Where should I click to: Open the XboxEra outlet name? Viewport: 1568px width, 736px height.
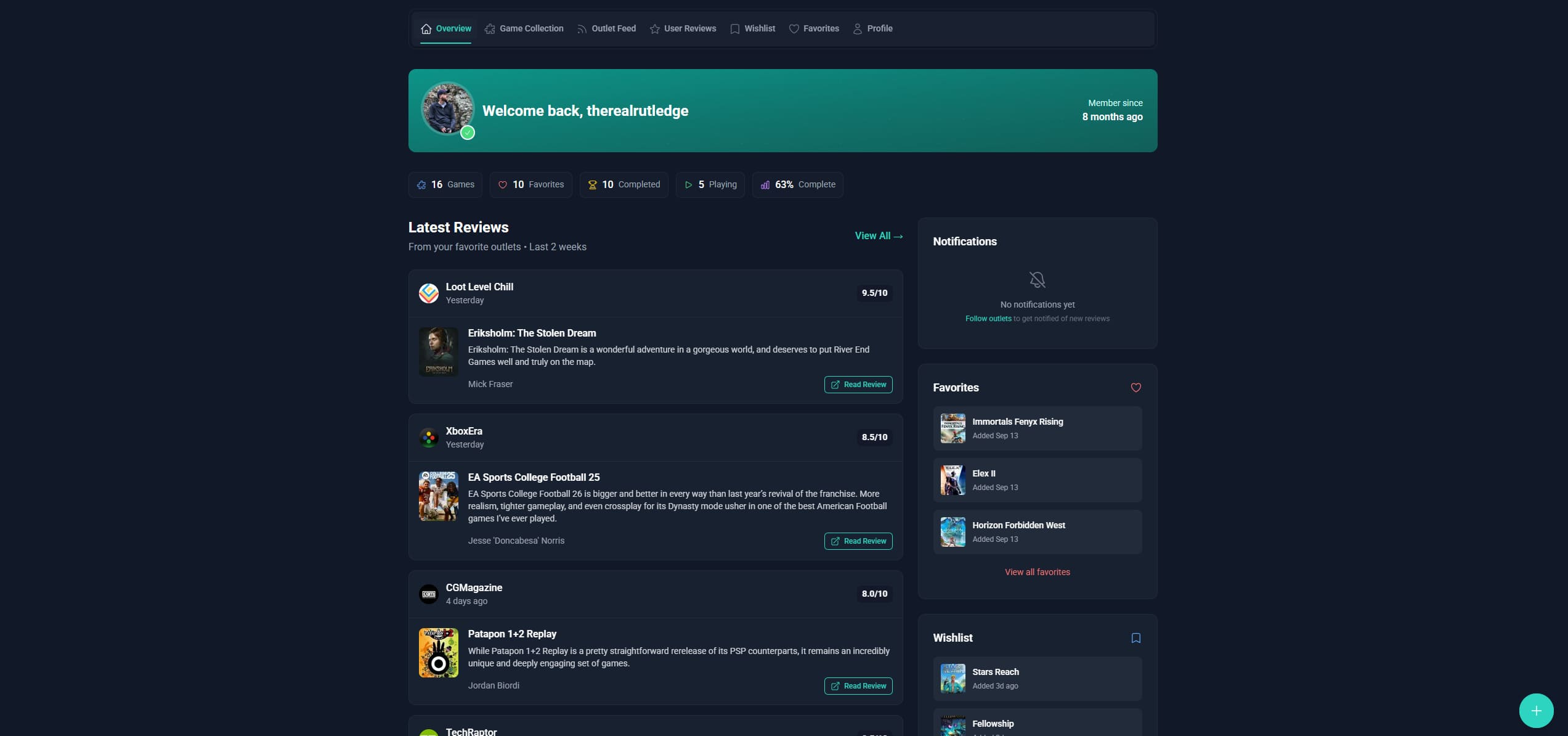[x=464, y=431]
